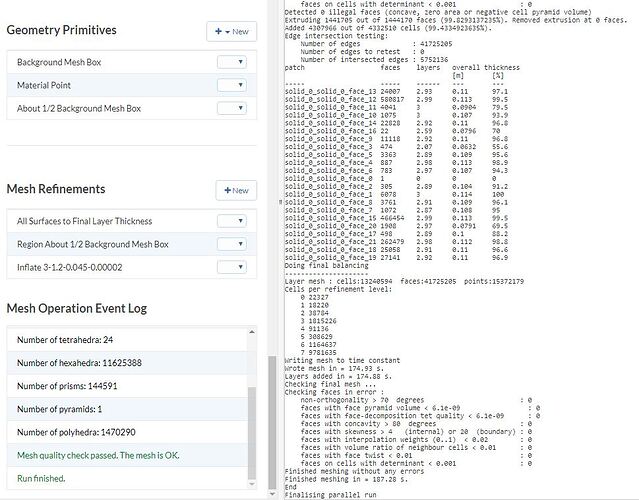Screen dimensions: 639x500
Task: Open dropdown for Region About 1/2 Background Mesh Box
Action: (x=231, y=244)
